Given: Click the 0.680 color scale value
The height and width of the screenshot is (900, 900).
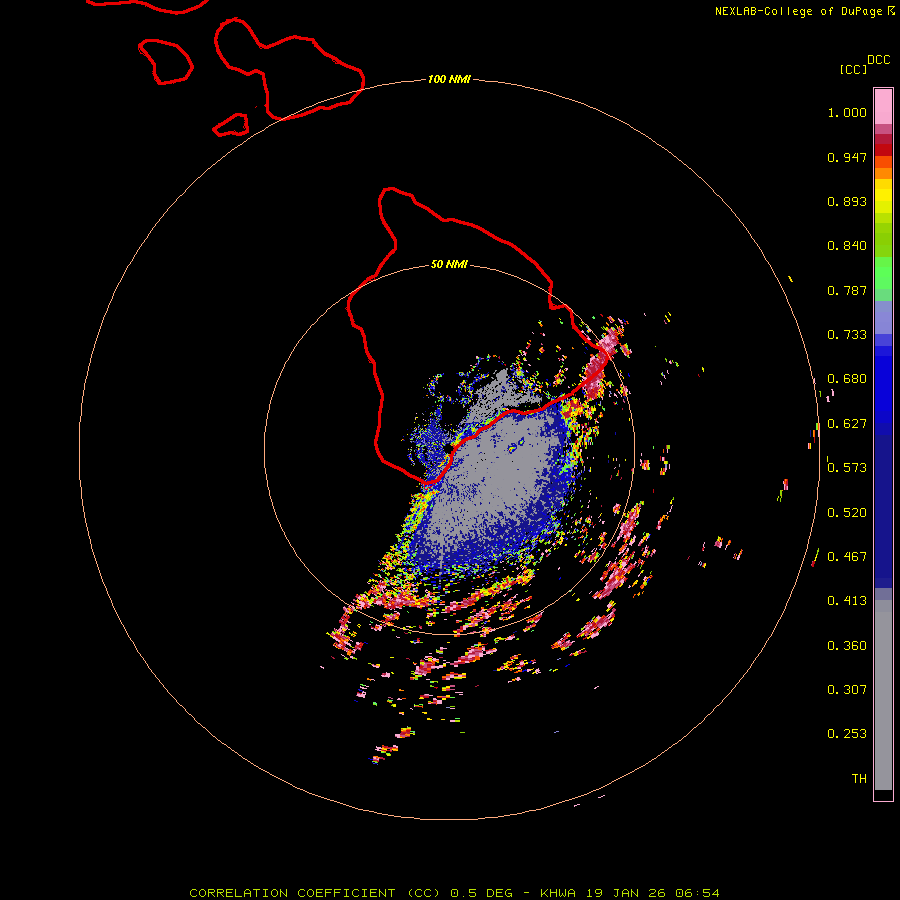Looking at the screenshot, I should [x=847, y=379].
